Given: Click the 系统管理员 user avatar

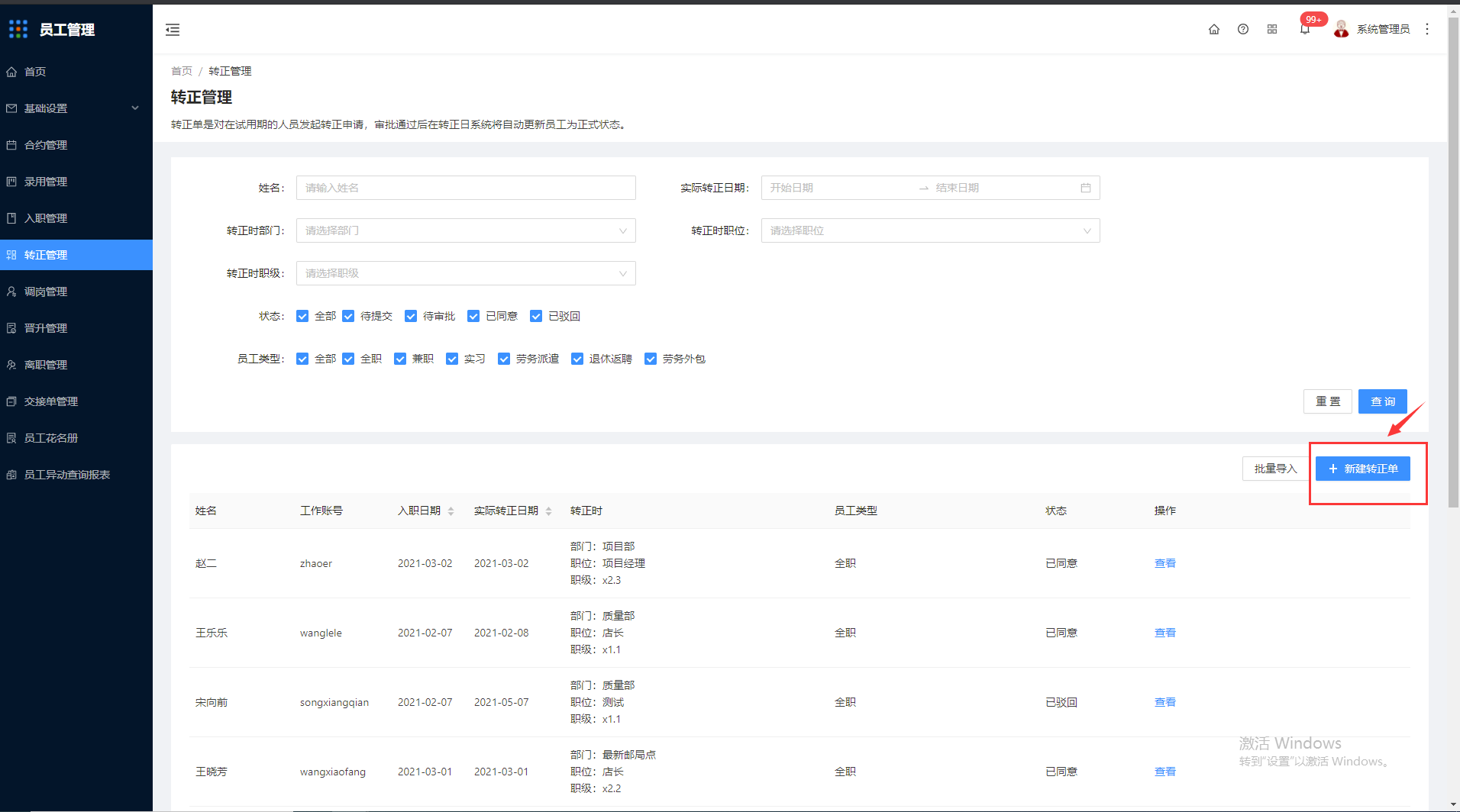Looking at the screenshot, I should 1341,29.
